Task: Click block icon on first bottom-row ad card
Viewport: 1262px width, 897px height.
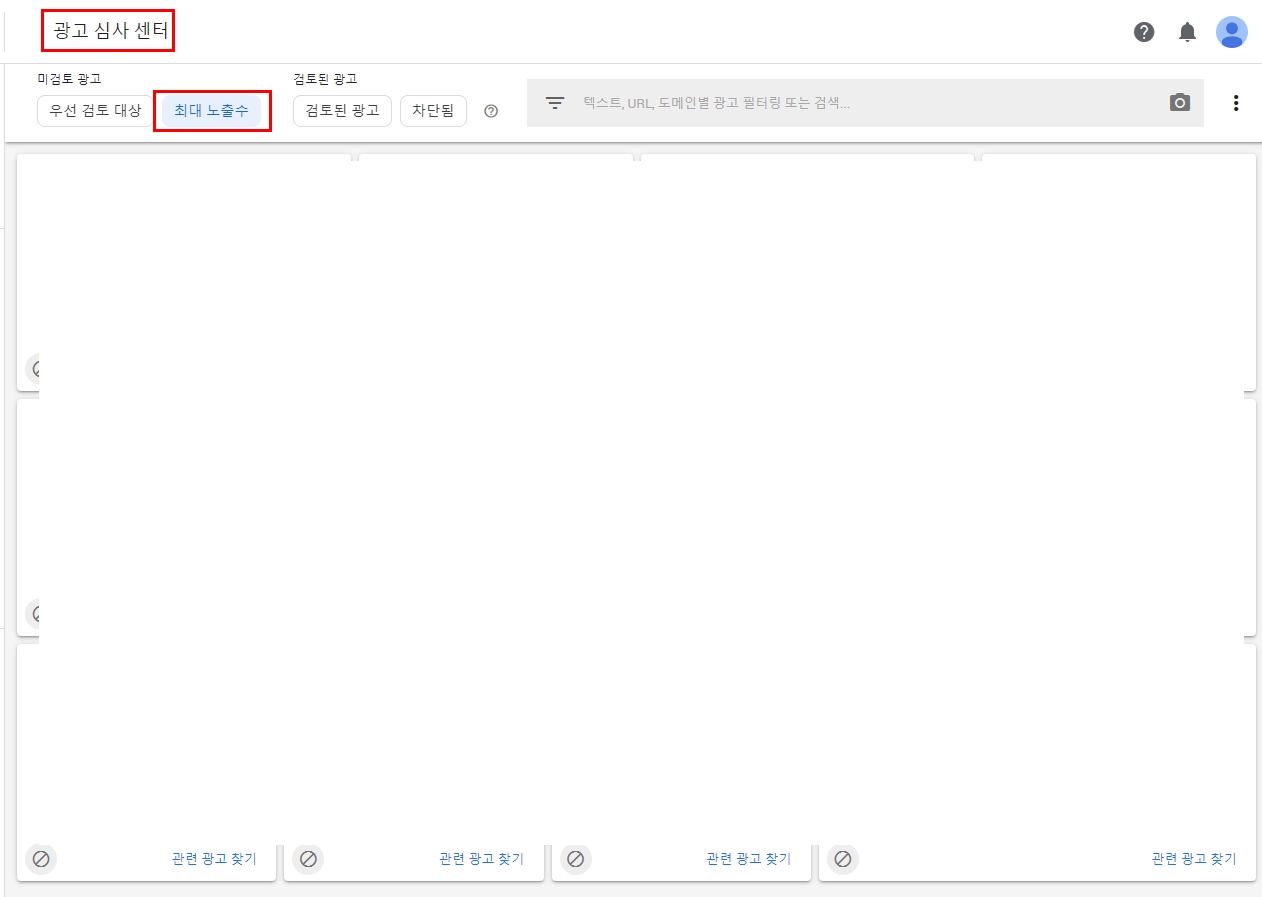Action: pos(41,859)
